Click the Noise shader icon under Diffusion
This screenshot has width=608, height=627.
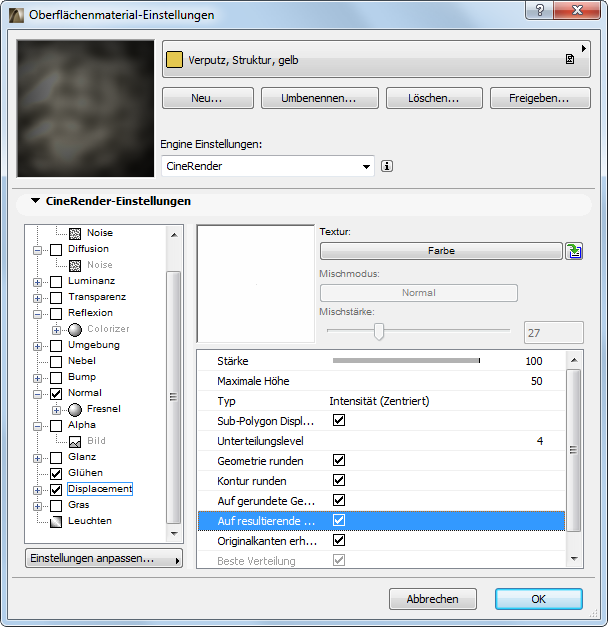click(75, 265)
